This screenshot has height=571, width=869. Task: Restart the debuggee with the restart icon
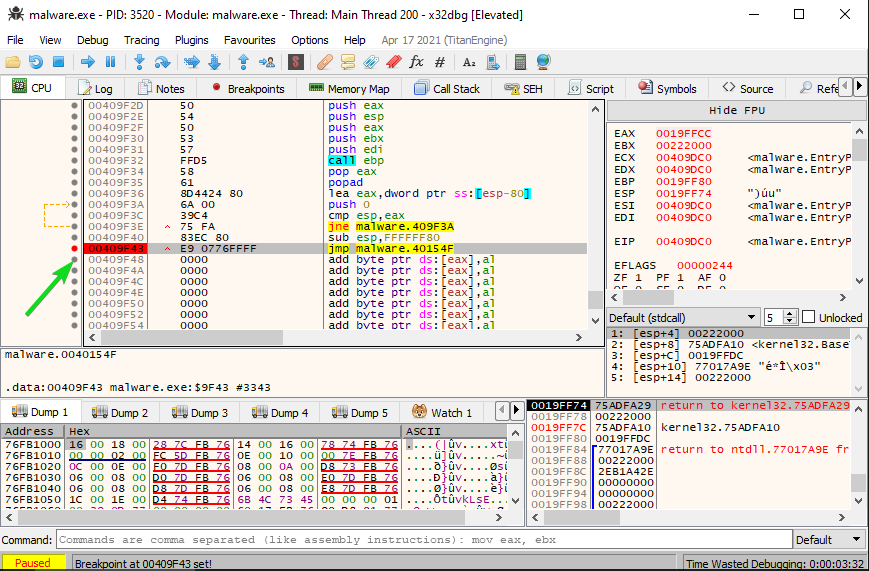36,62
